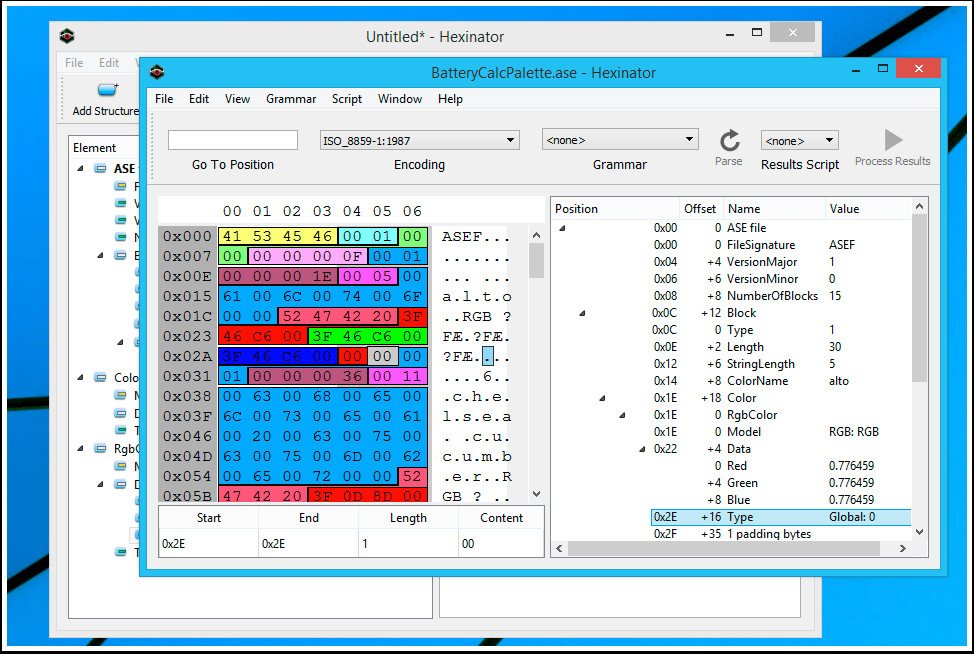Viewport: 974px width, 654px height.
Task: Click the Process Results play icon
Action: (x=893, y=140)
